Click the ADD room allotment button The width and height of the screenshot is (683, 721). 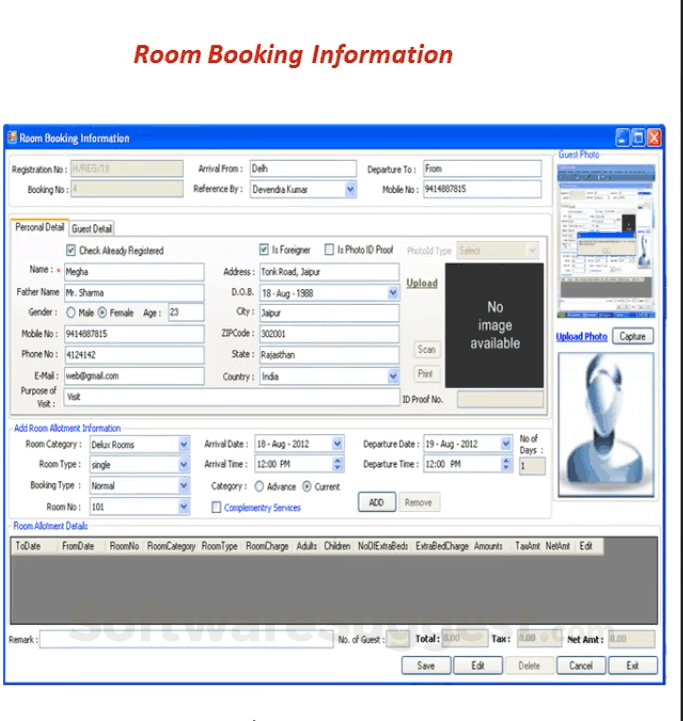tap(376, 502)
